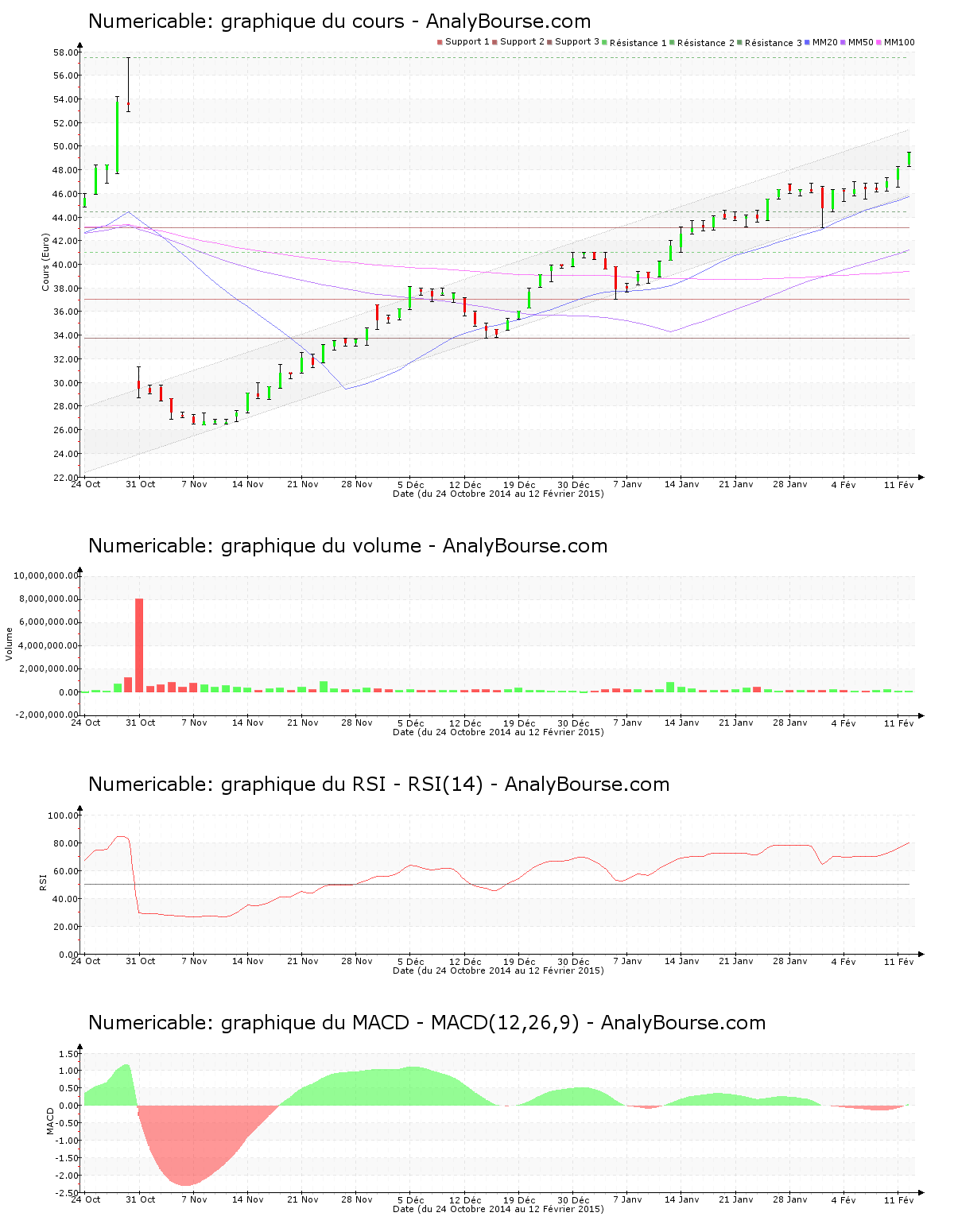Select the MM50 legend label

point(861,42)
